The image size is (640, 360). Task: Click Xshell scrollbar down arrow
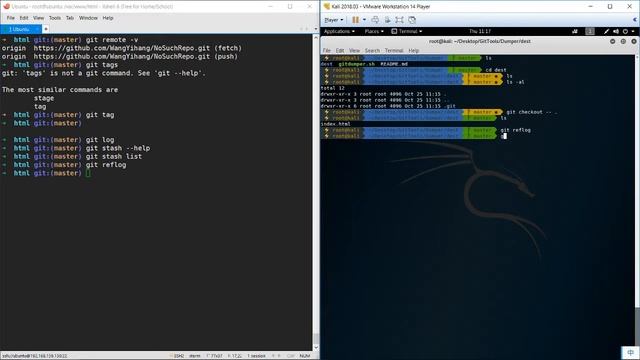316,348
